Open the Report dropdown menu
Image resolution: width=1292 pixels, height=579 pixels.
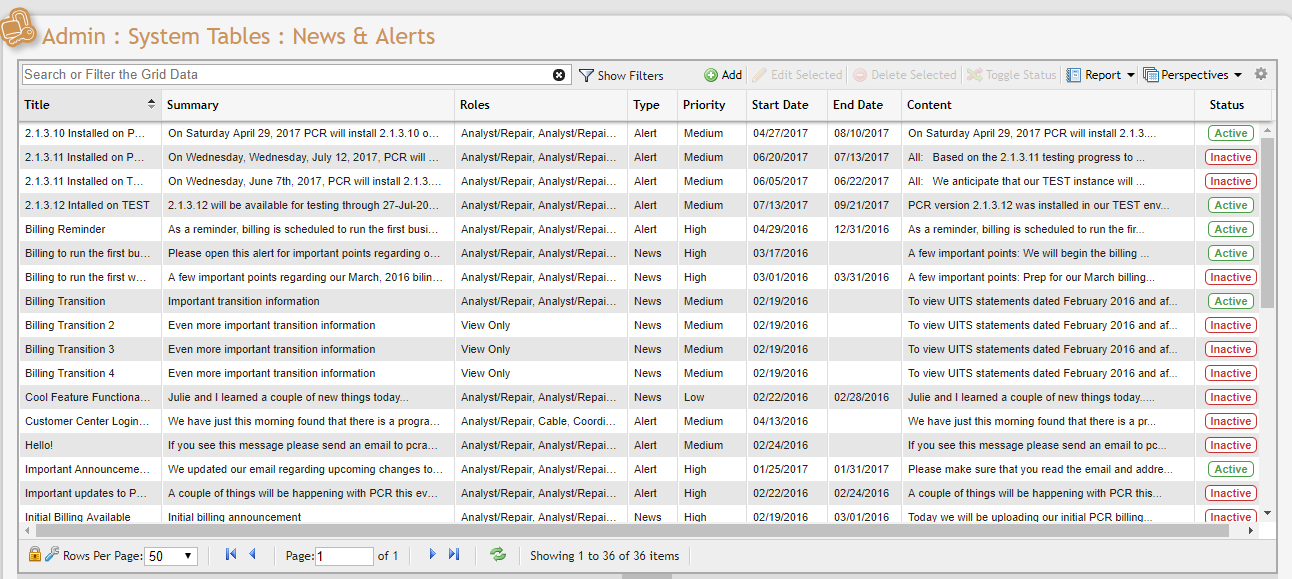(x=1100, y=75)
